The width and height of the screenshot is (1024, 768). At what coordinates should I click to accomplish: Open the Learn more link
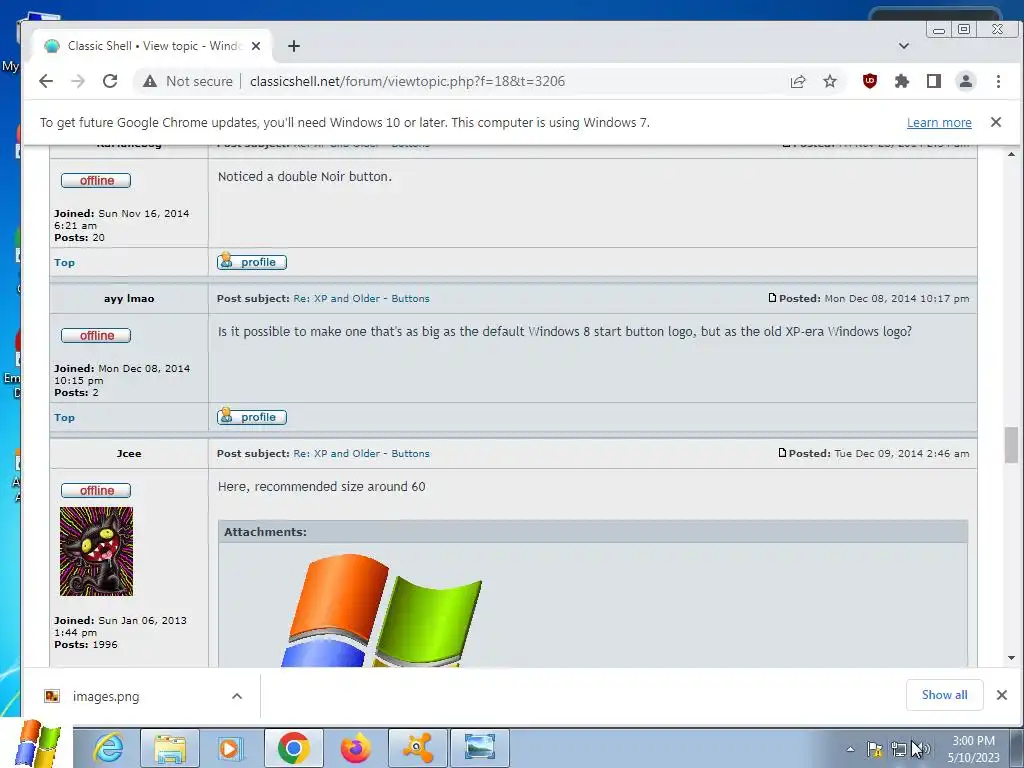pyautogui.click(x=939, y=123)
